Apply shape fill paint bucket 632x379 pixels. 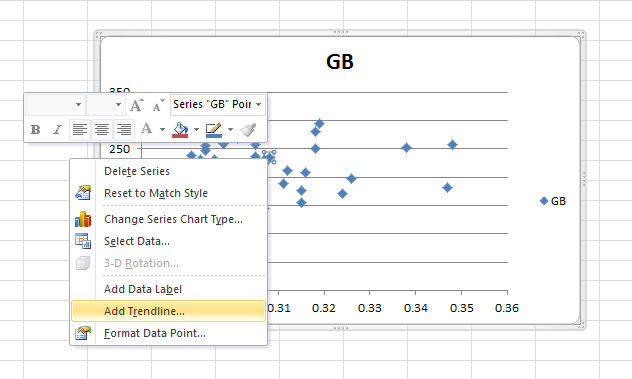click(x=180, y=129)
